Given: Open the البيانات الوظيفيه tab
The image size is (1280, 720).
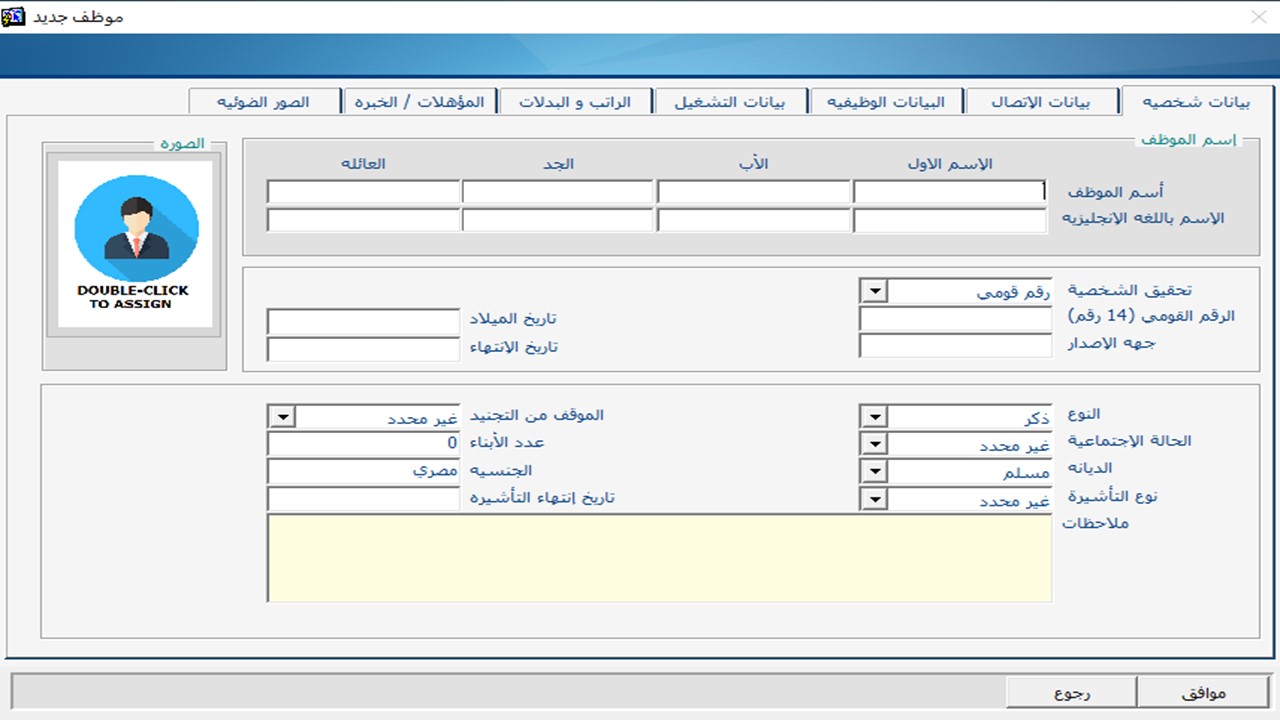Looking at the screenshot, I should click(x=886, y=102).
